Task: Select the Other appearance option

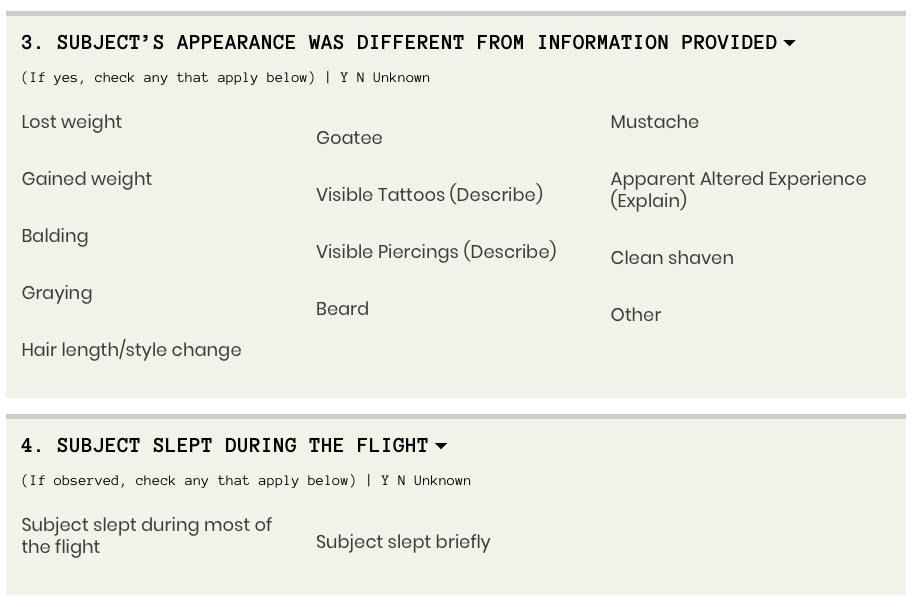Action: [636, 315]
